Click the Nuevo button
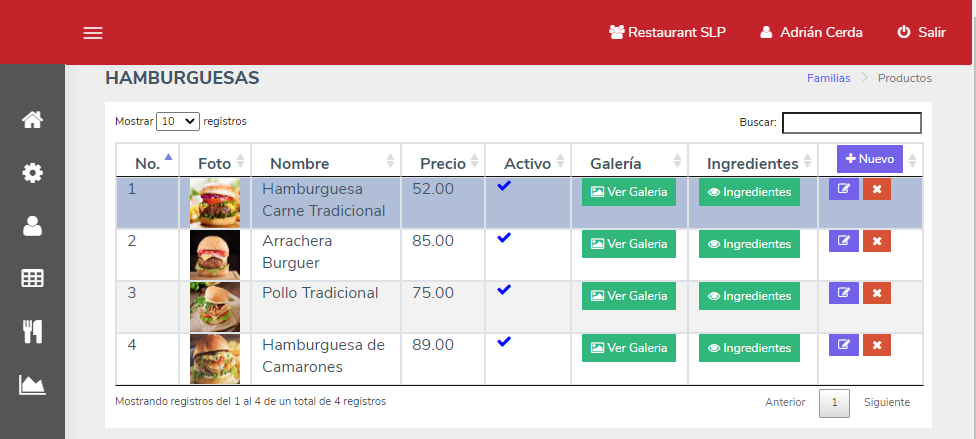 (x=870, y=159)
